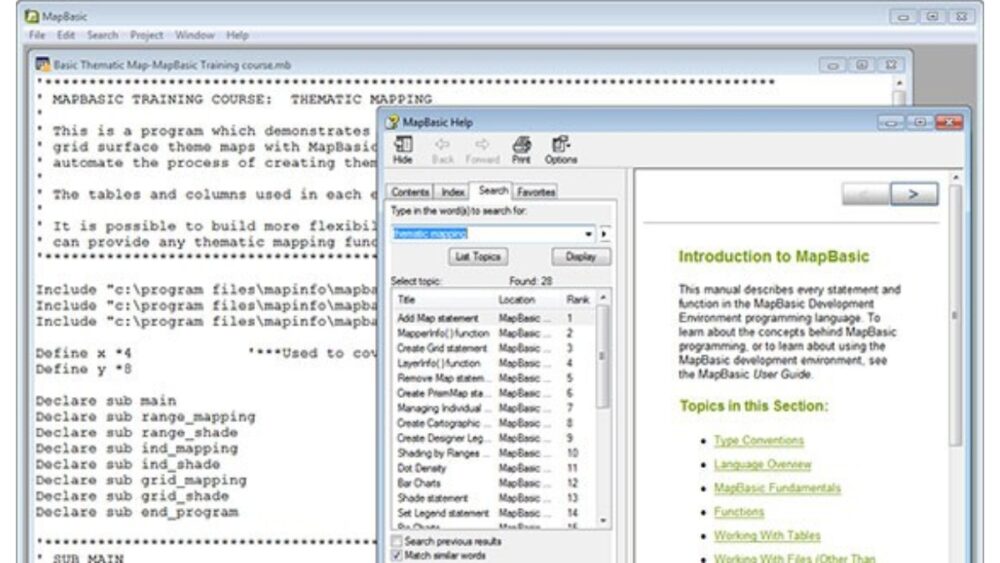Switch to the Contents tab
This screenshot has width=1000, height=563.
coord(410,192)
